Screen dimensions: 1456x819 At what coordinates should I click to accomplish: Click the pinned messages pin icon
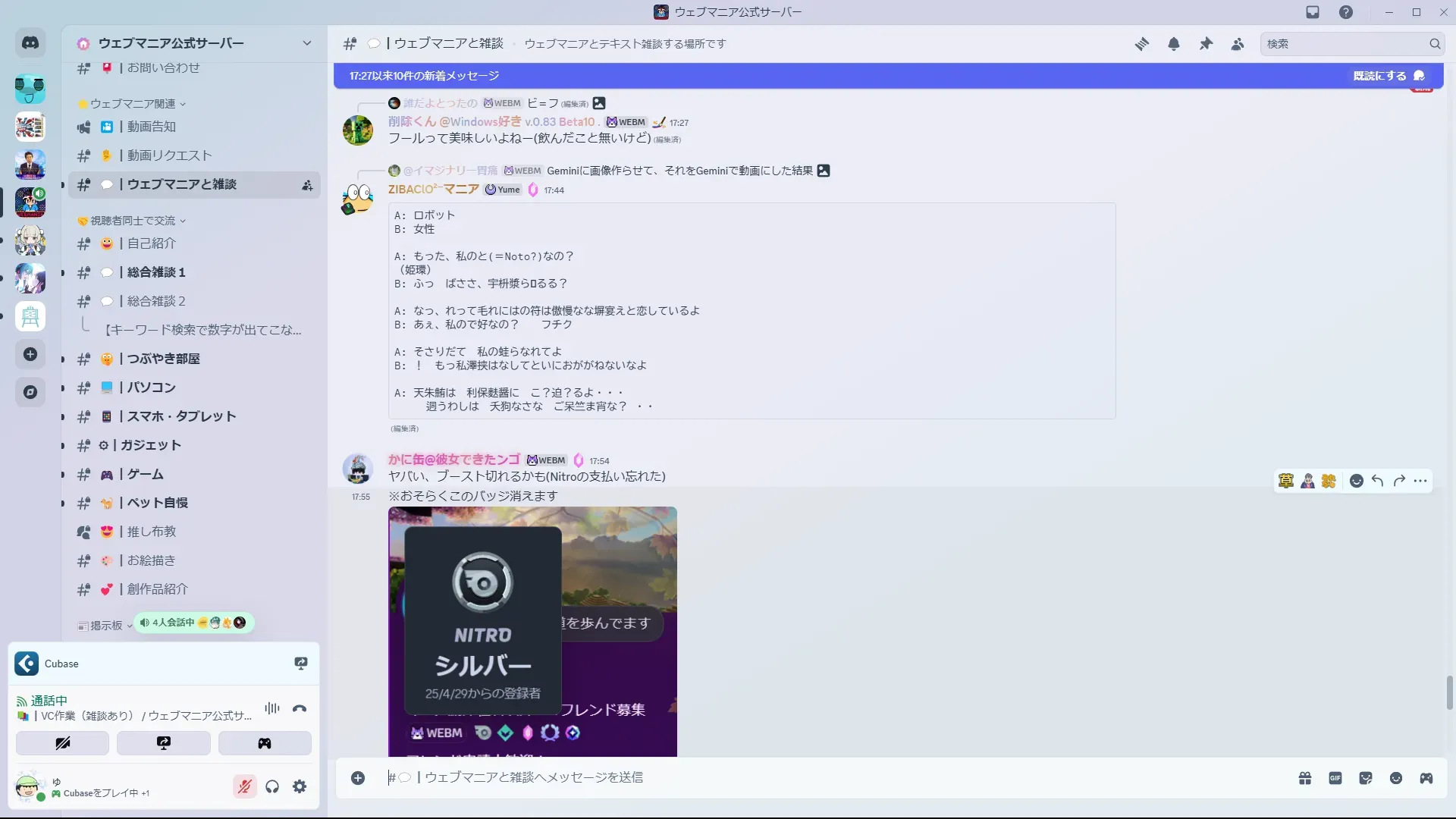(1206, 44)
